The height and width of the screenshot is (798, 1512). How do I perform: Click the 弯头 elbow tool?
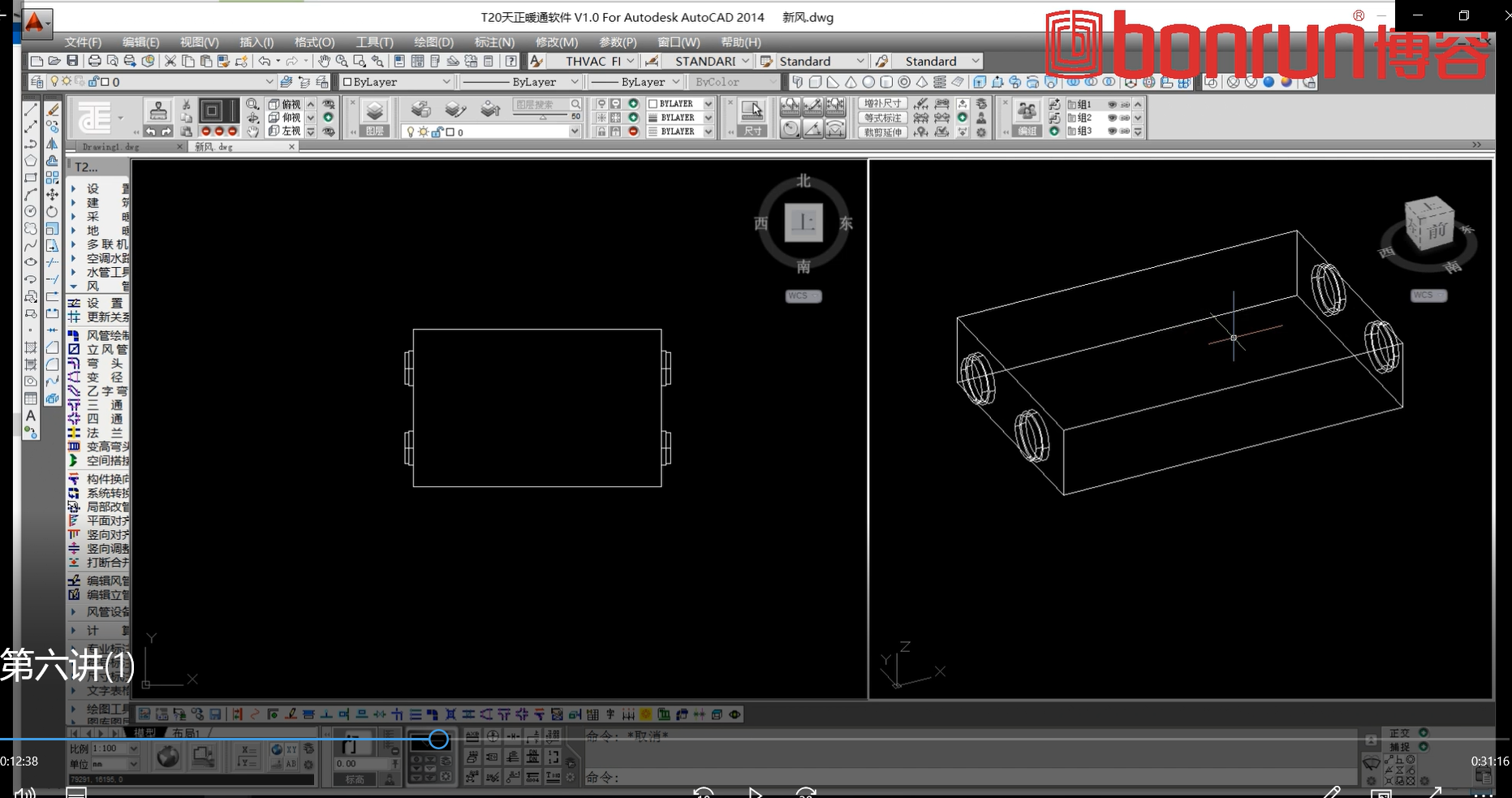pos(74,364)
